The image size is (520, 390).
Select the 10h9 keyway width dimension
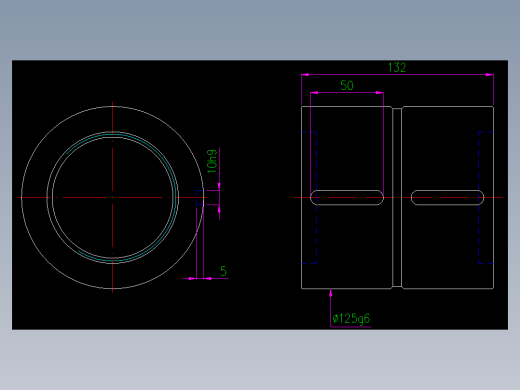pos(212,161)
